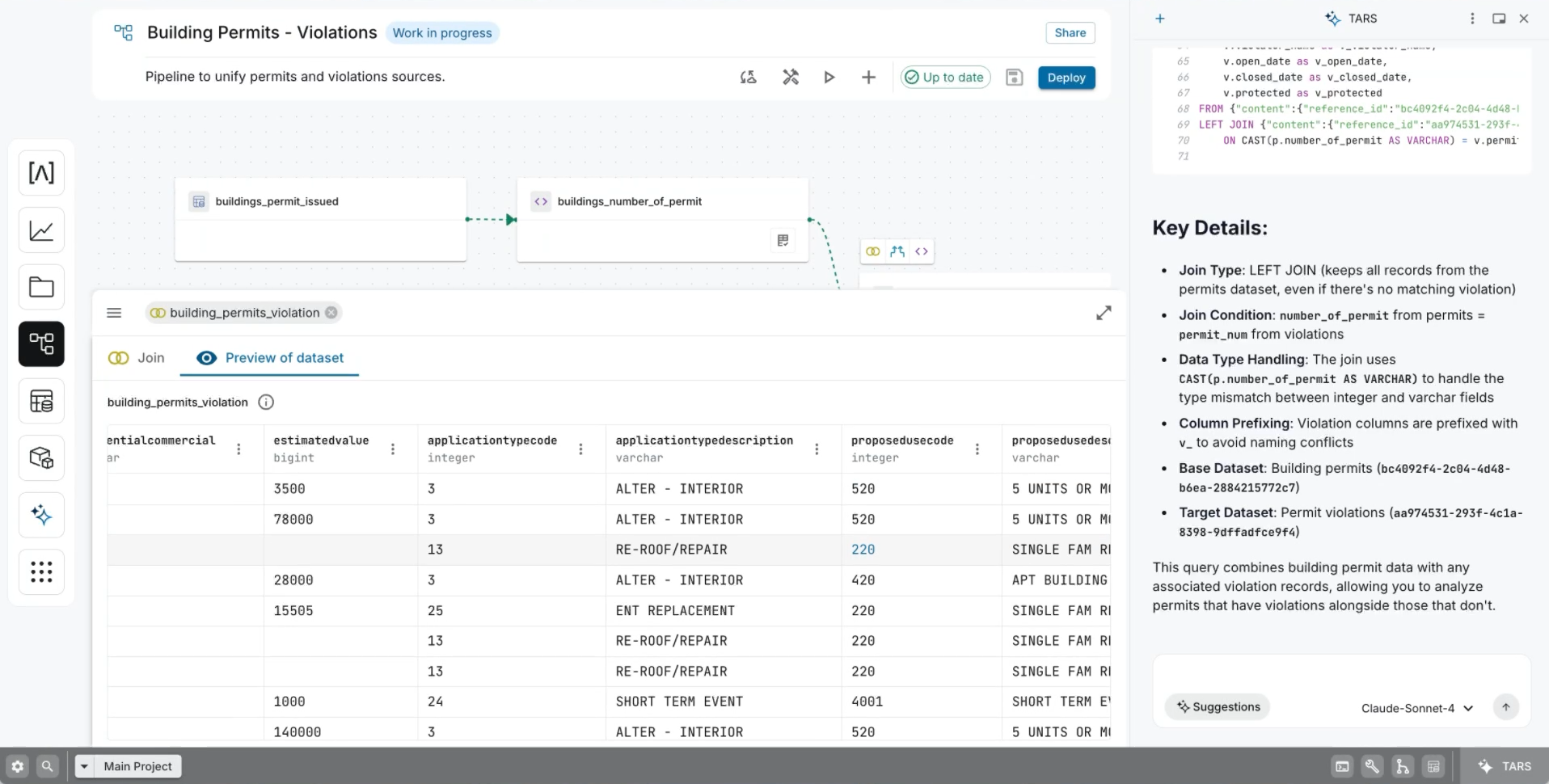Click the add plus icon in pipeline toolbar
The image size is (1549, 784).
pos(868,78)
